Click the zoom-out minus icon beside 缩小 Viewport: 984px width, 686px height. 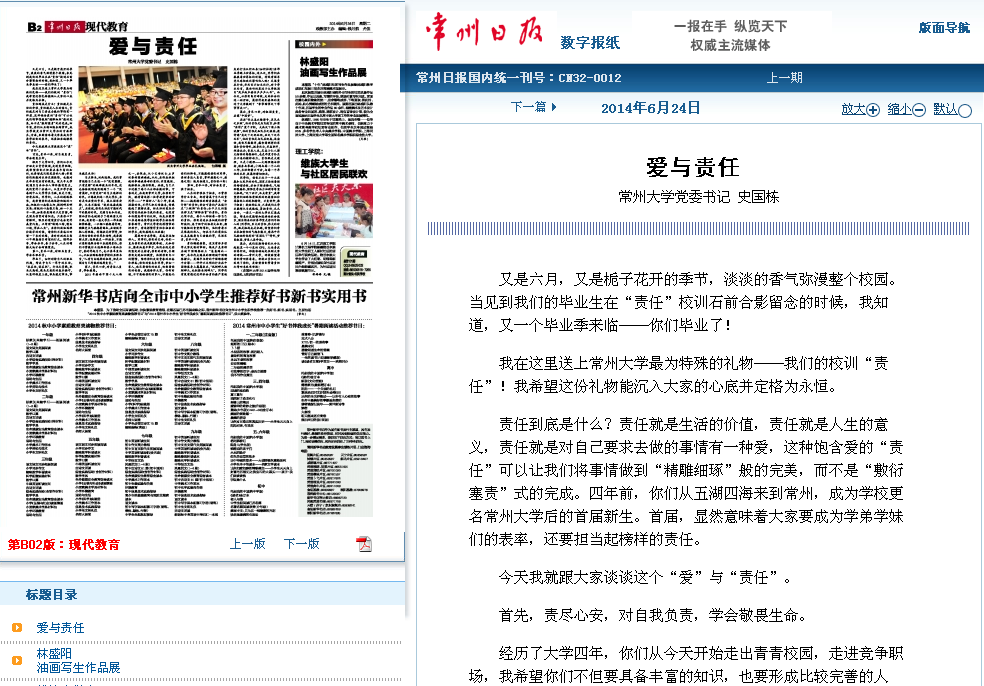[919, 110]
